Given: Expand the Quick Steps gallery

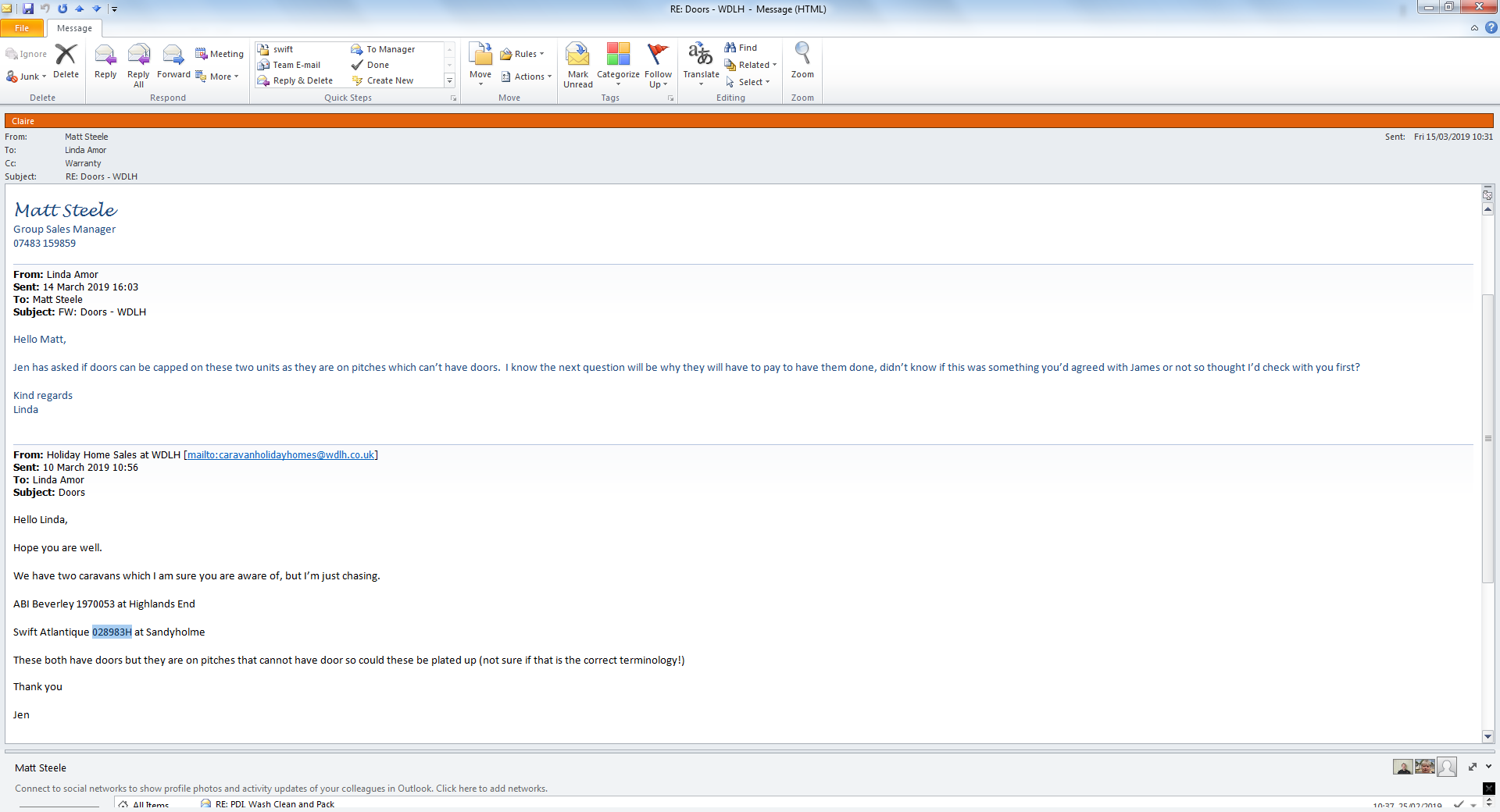Looking at the screenshot, I should click(x=449, y=80).
